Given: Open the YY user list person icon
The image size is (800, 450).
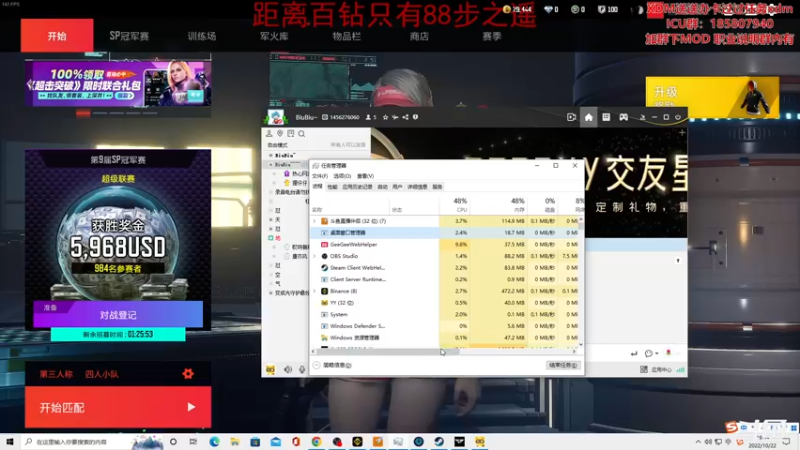Looking at the screenshot, I should (269, 134).
